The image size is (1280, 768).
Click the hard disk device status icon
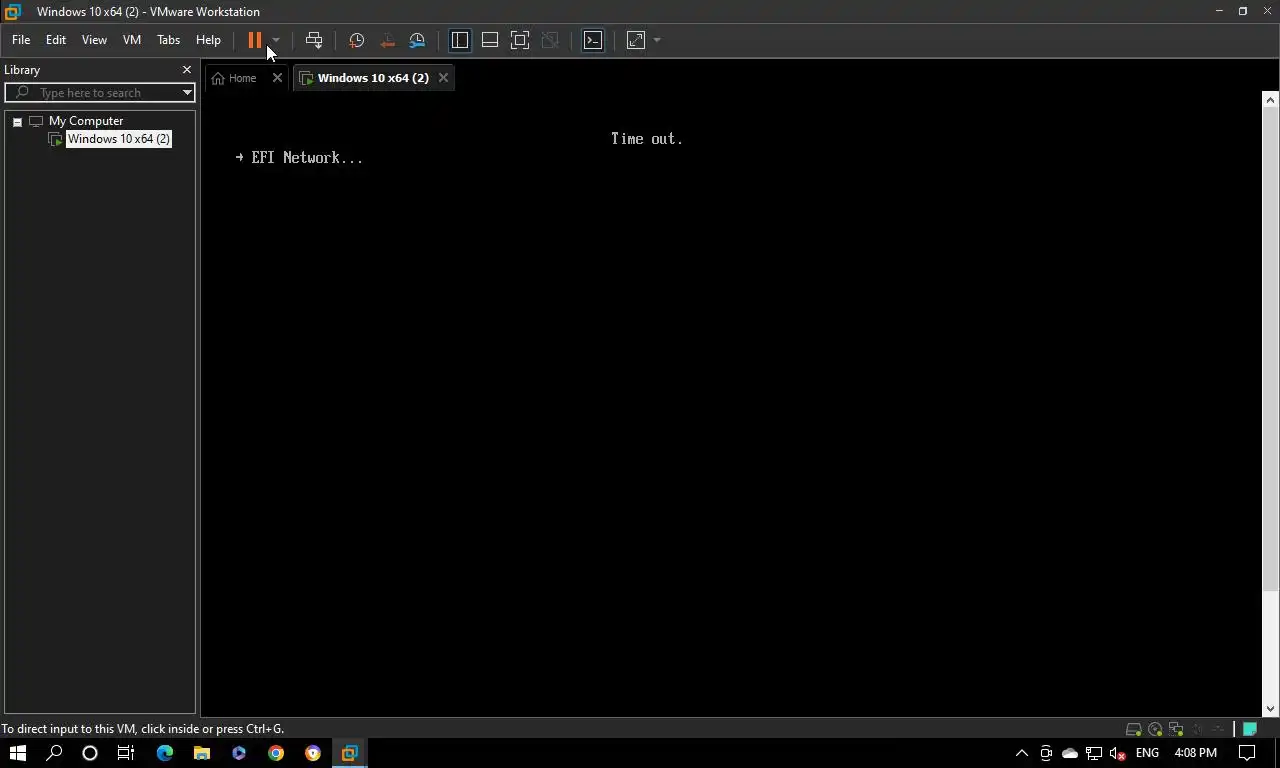(1134, 729)
